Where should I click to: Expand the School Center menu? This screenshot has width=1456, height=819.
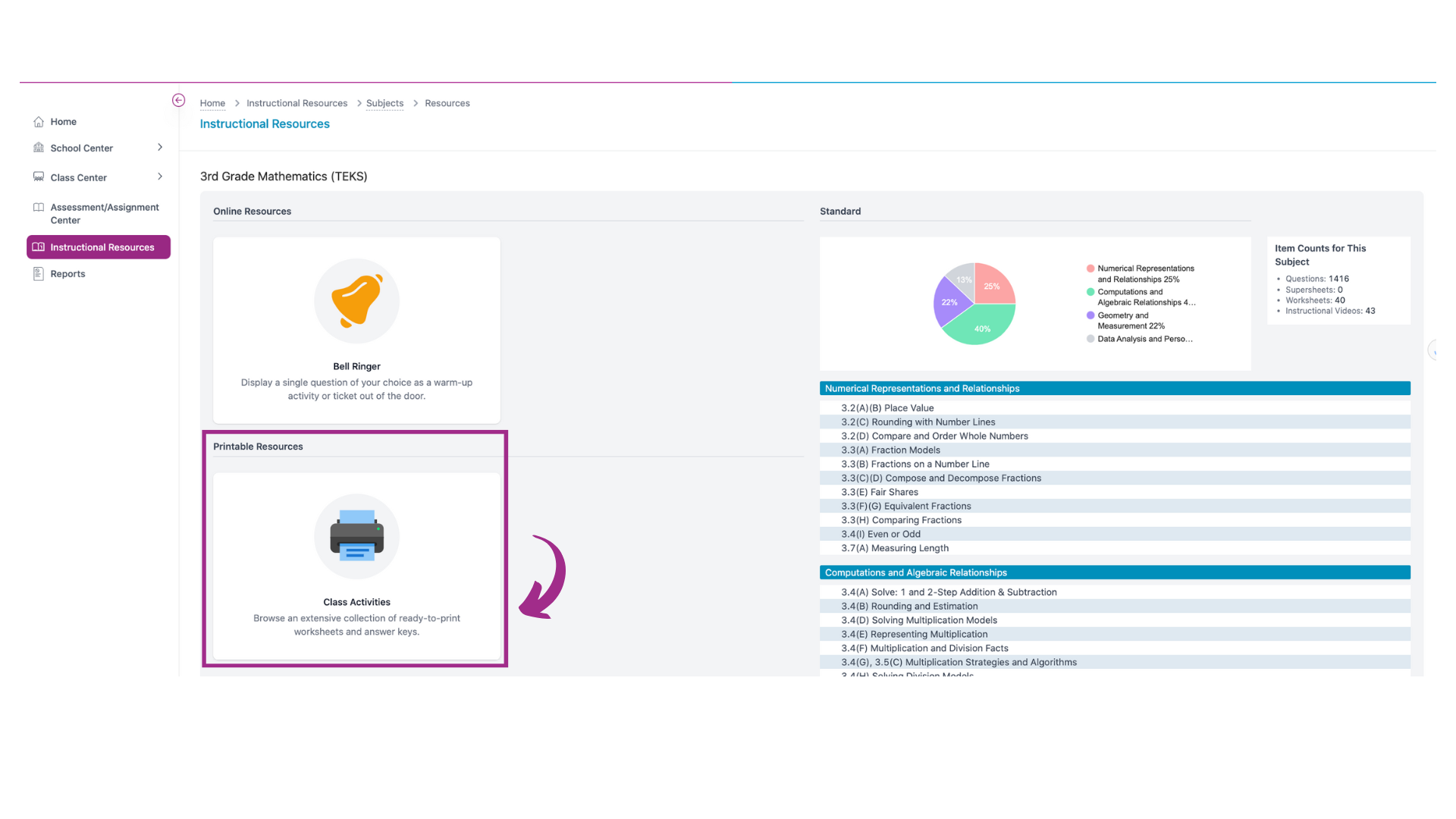click(x=159, y=147)
